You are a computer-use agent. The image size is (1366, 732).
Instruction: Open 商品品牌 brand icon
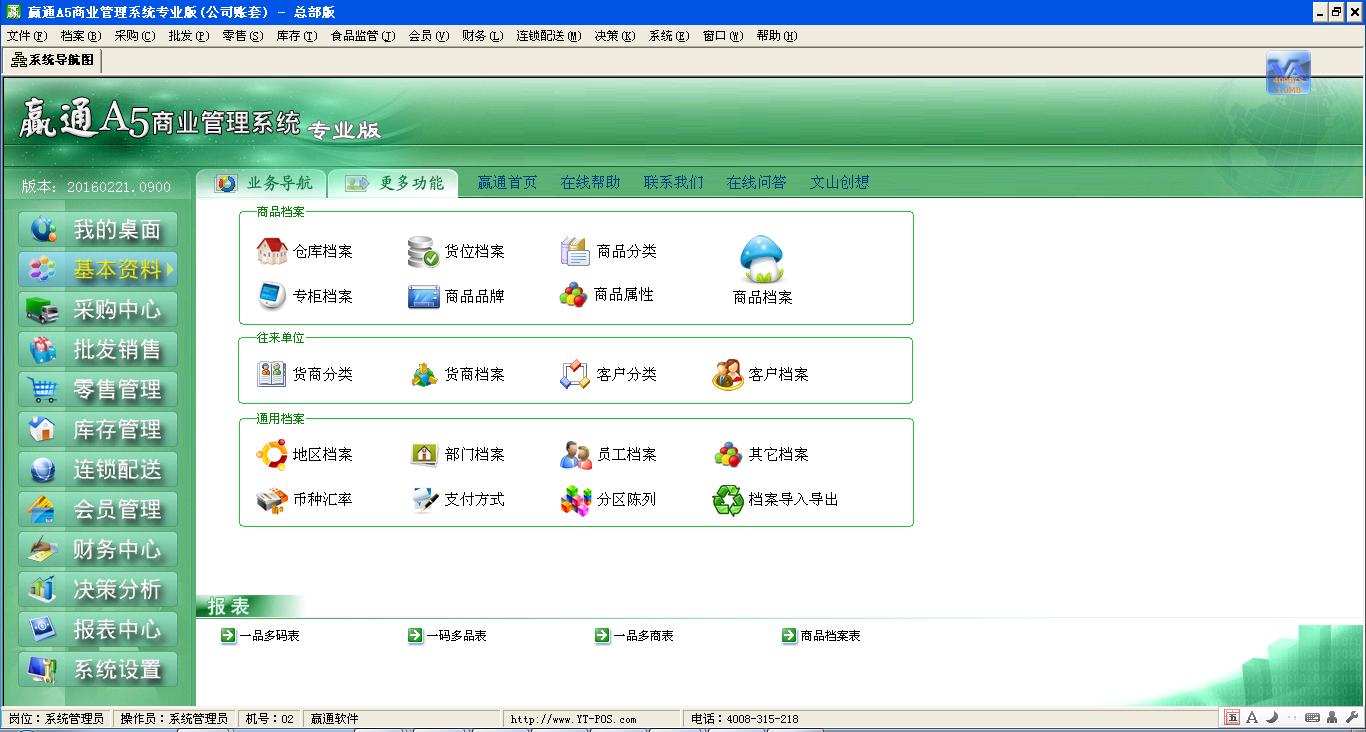[x=424, y=296]
